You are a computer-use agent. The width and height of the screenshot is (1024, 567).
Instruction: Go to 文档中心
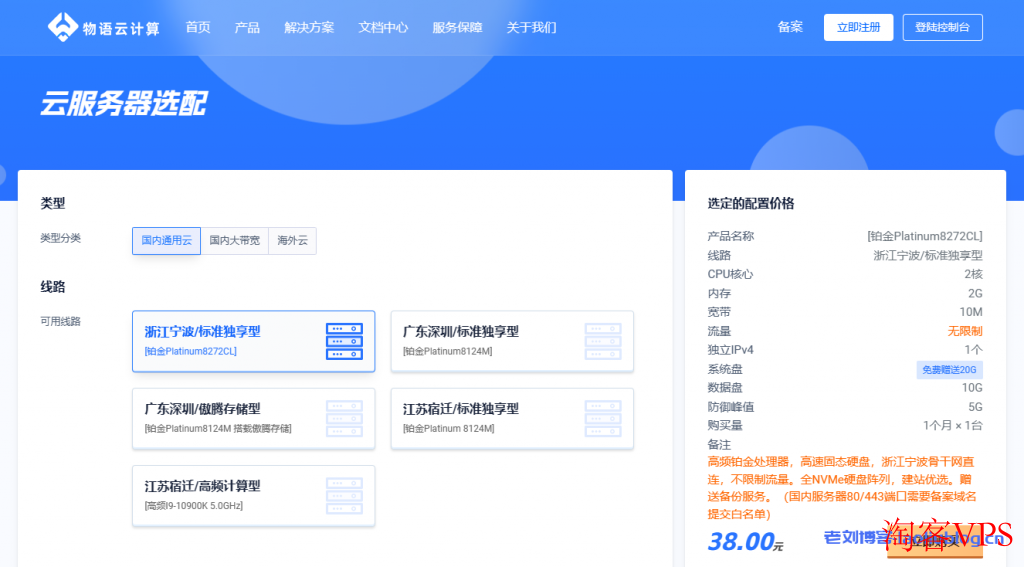(x=383, y=27)
